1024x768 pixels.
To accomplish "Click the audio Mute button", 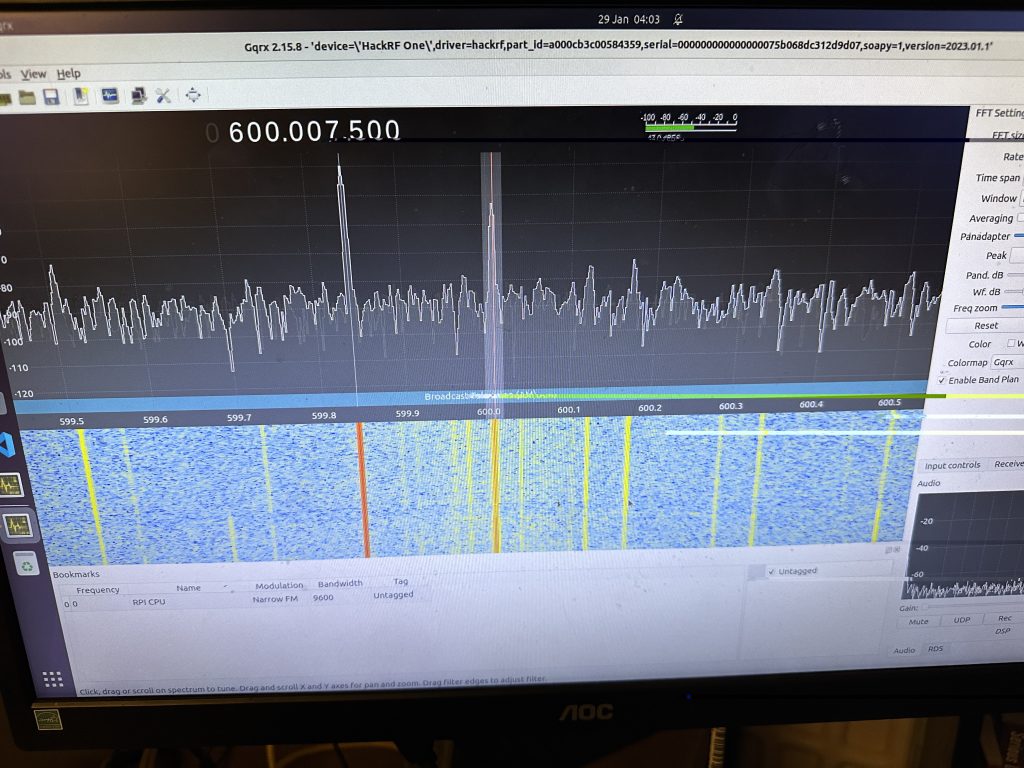I will 918,622.
